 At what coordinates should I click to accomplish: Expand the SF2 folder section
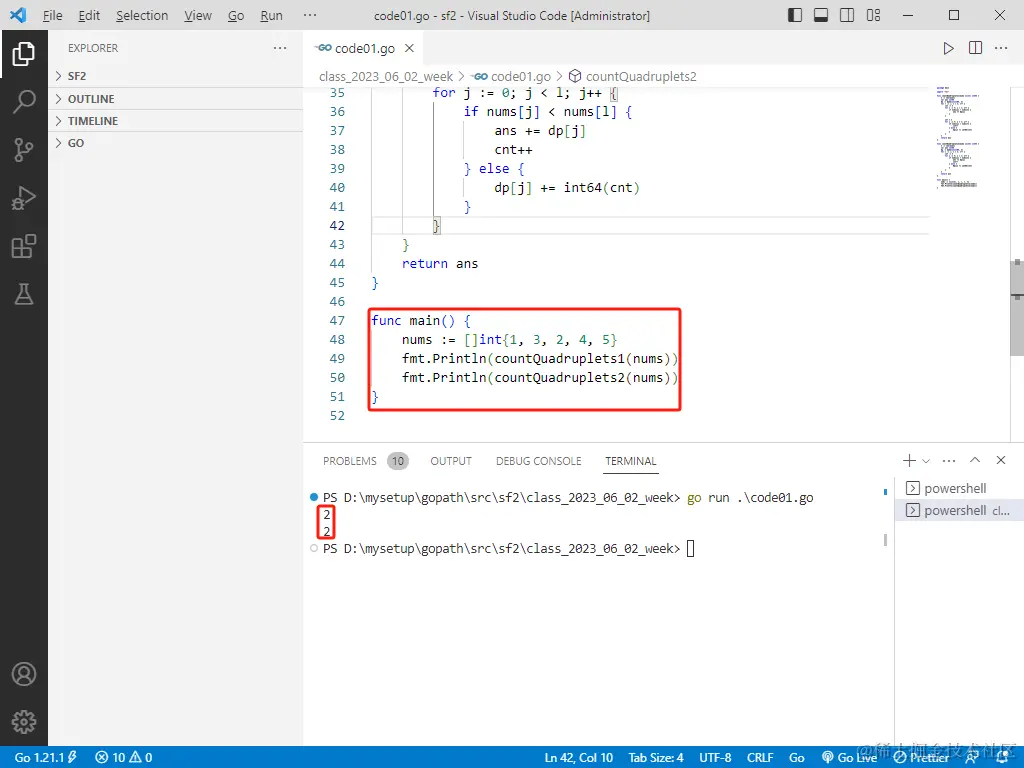175,76
